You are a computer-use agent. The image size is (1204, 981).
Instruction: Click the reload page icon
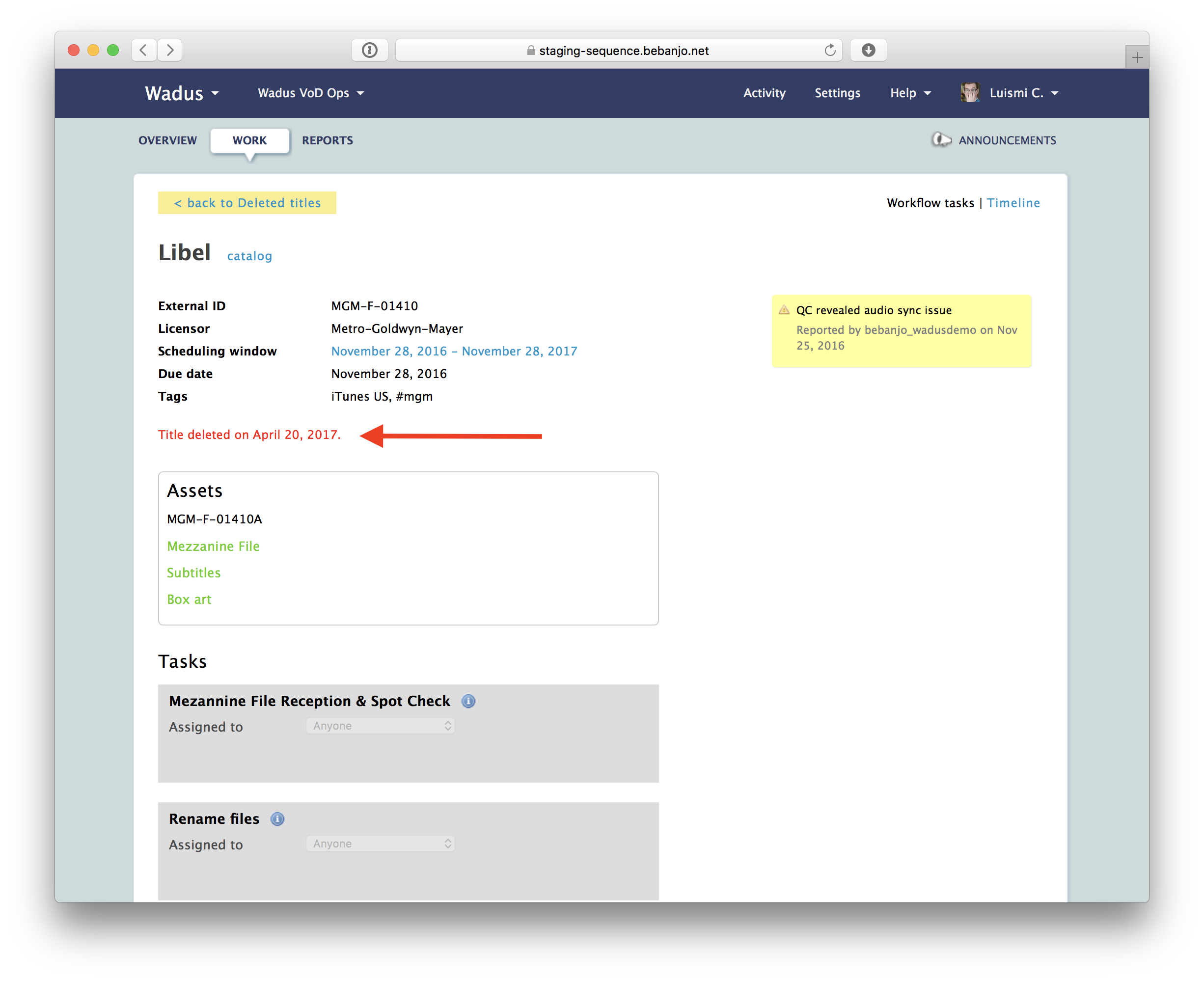pyautogui.click(x=829, y=50)
